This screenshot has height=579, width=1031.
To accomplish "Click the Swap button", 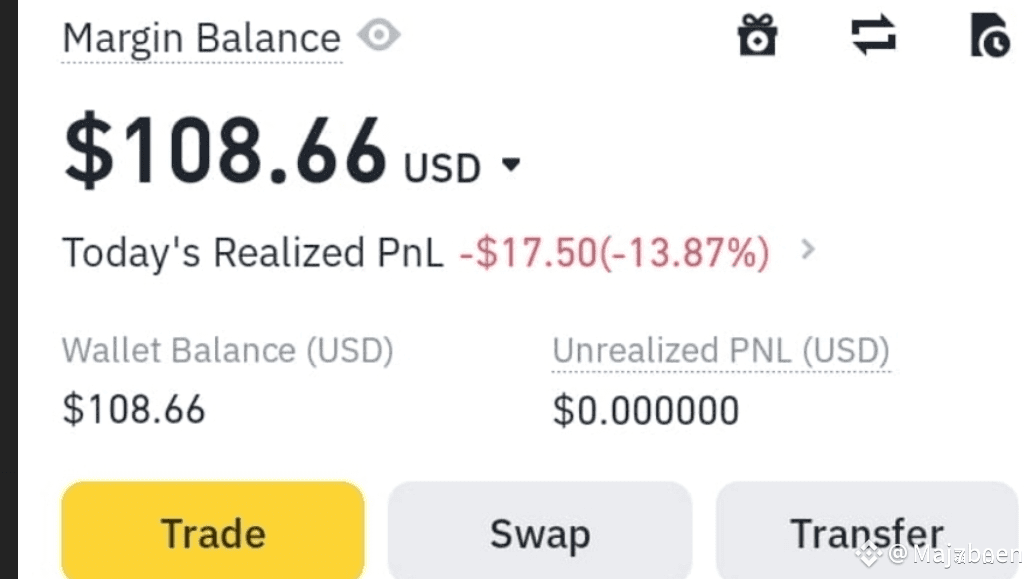I will pos(539,531).
